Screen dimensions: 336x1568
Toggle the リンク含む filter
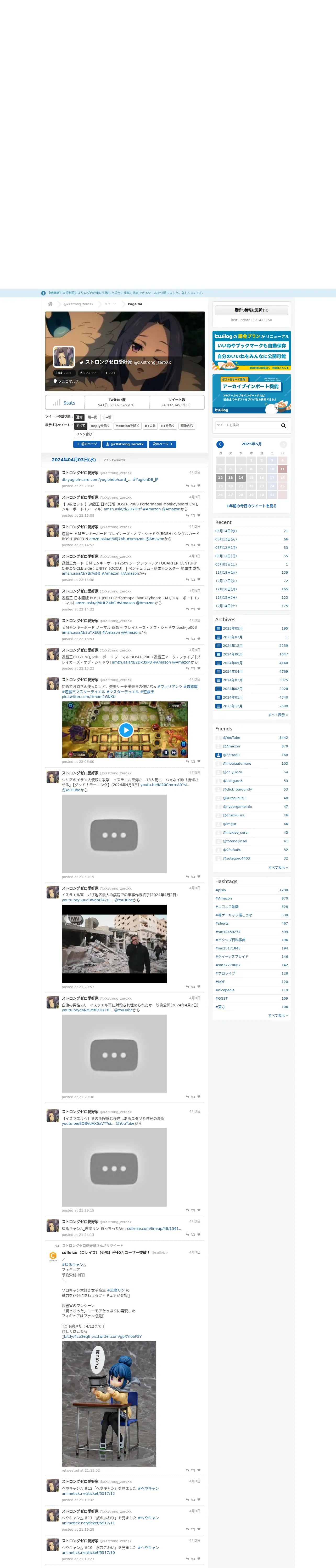click(x=84, y=434)
